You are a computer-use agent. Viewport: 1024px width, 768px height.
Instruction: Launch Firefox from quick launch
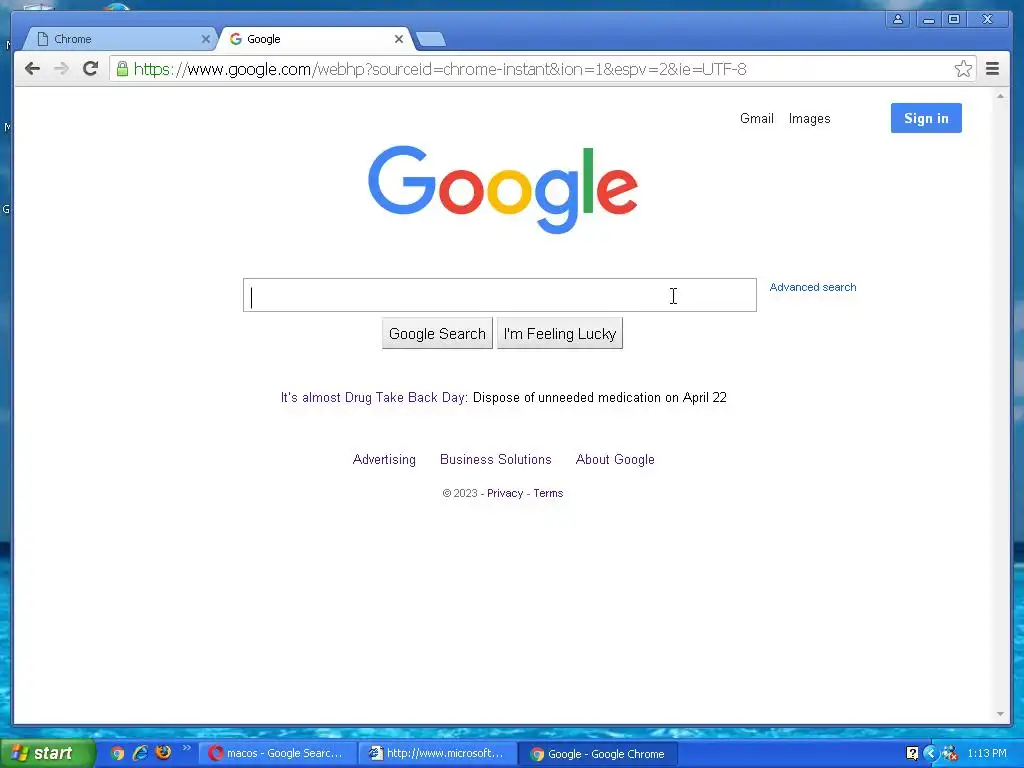pos(163,752)
